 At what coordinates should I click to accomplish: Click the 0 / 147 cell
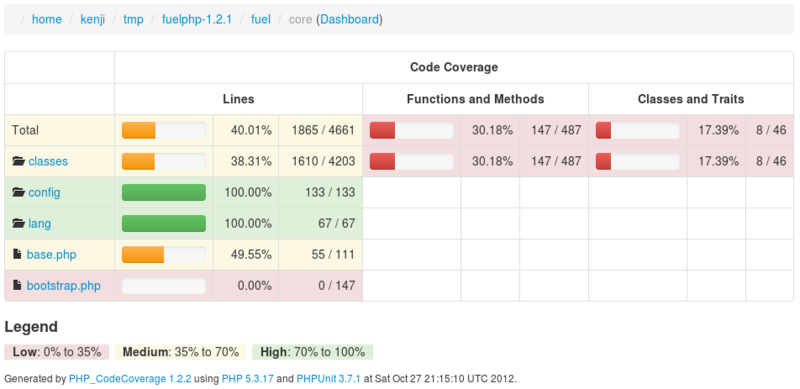point(320,285)
